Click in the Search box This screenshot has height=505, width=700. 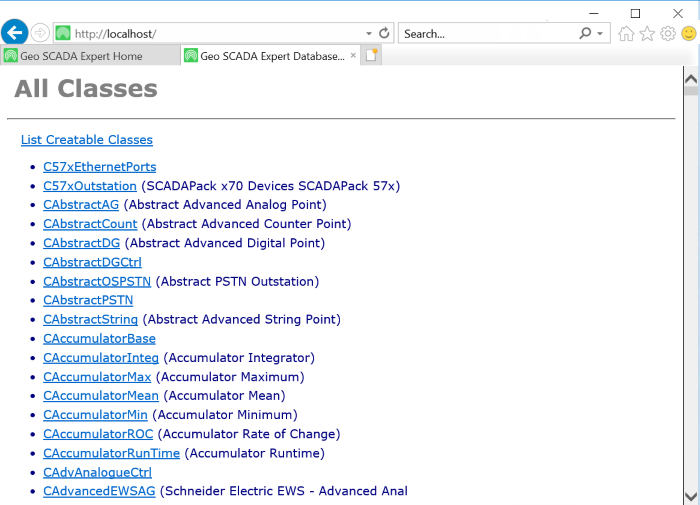[x=488, y=33]
